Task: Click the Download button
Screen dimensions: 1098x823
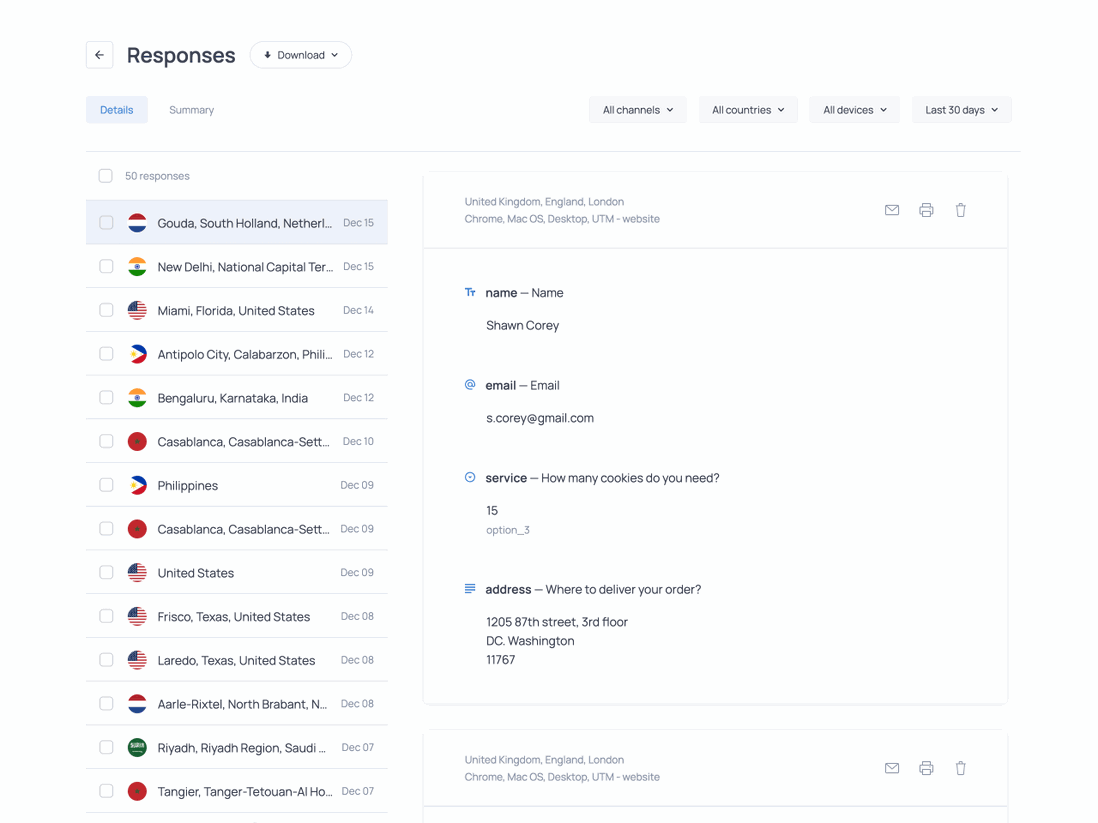Action: click(300, 55)
